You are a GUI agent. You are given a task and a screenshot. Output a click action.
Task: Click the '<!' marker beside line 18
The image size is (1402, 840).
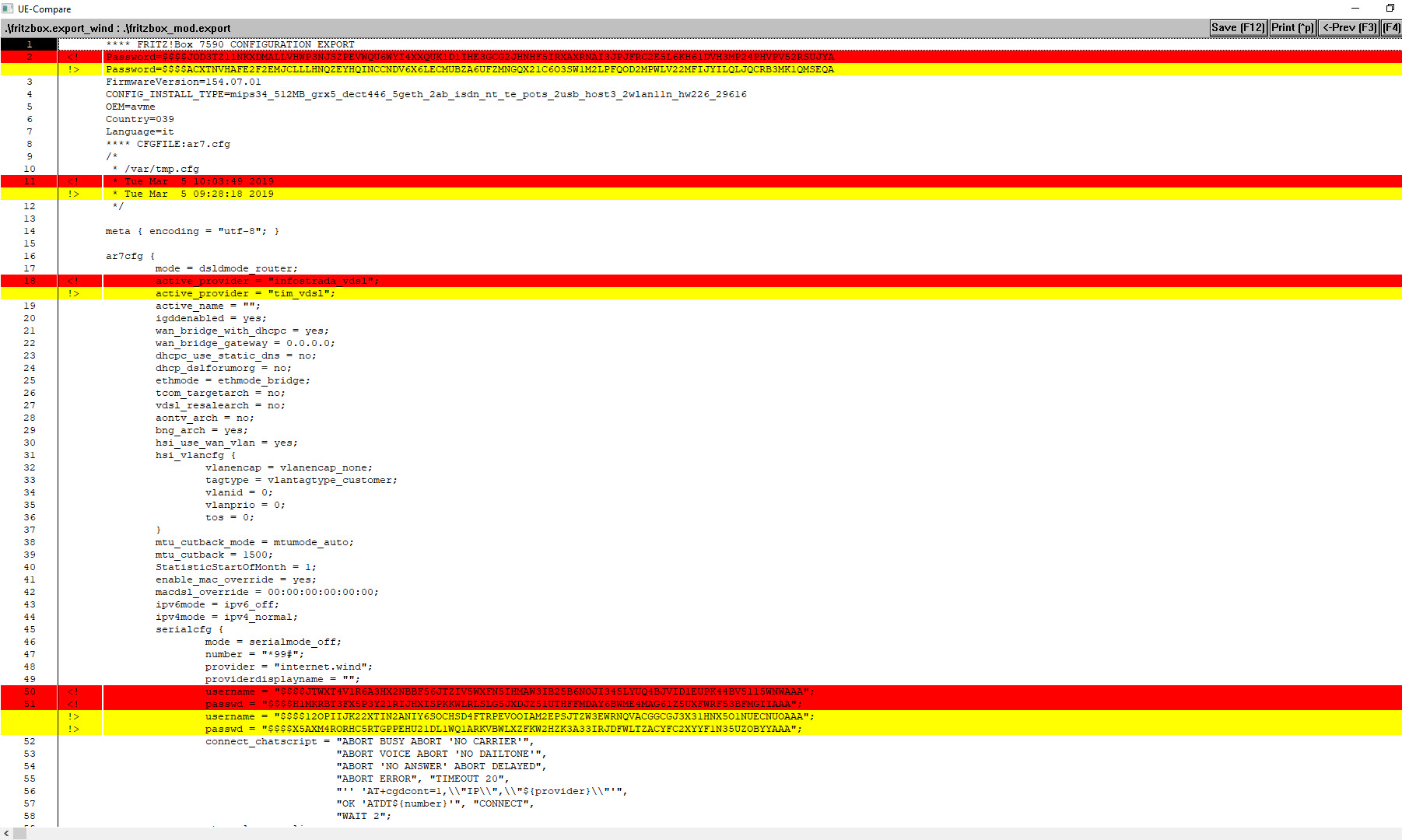tap(73, 281)
